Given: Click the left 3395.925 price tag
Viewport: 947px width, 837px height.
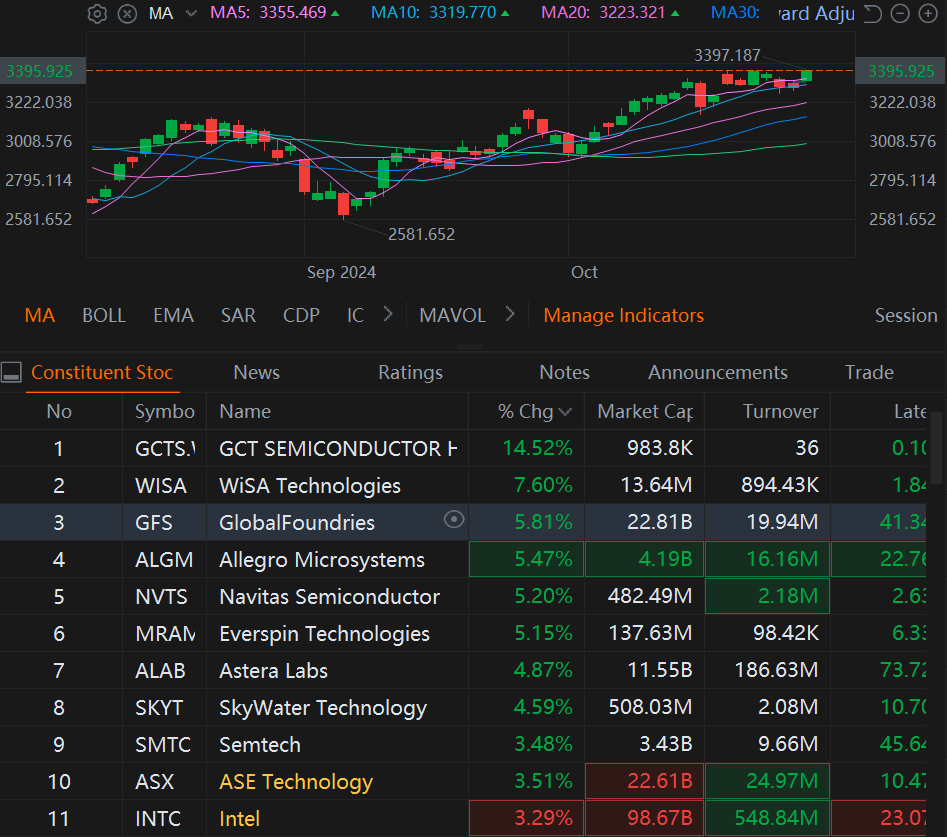Looking at the screenshot, I should click(x=43, y=71).
